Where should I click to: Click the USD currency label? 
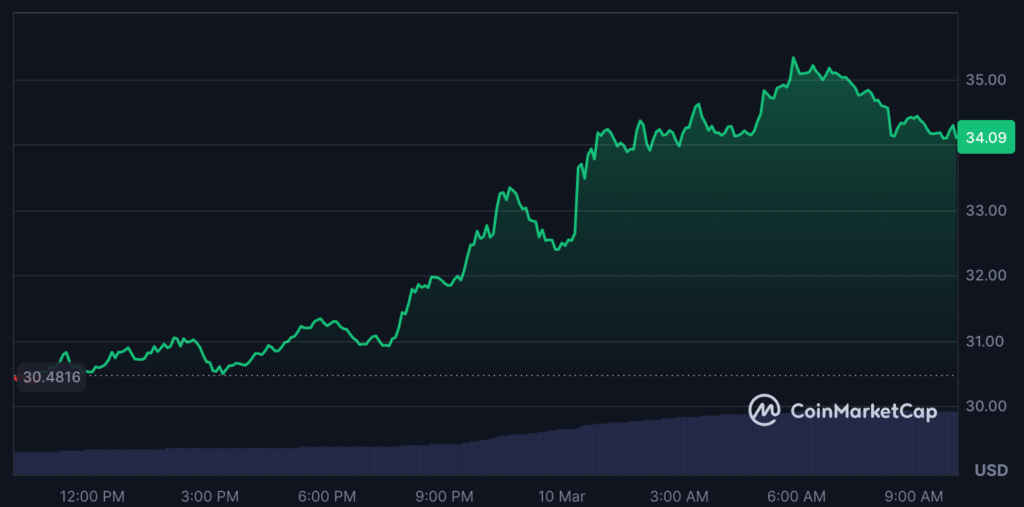[991, 470]
